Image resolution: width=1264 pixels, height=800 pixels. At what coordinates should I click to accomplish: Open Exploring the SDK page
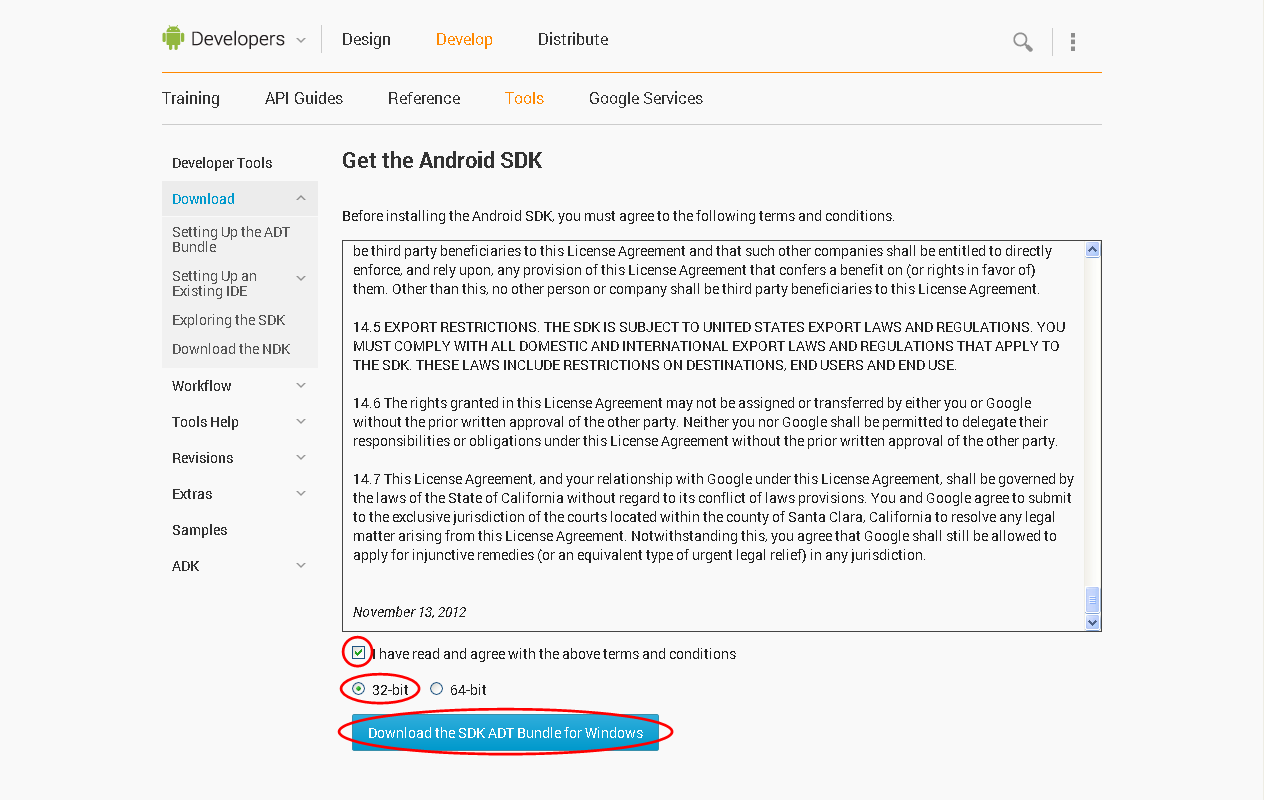[x=229, y=320]
